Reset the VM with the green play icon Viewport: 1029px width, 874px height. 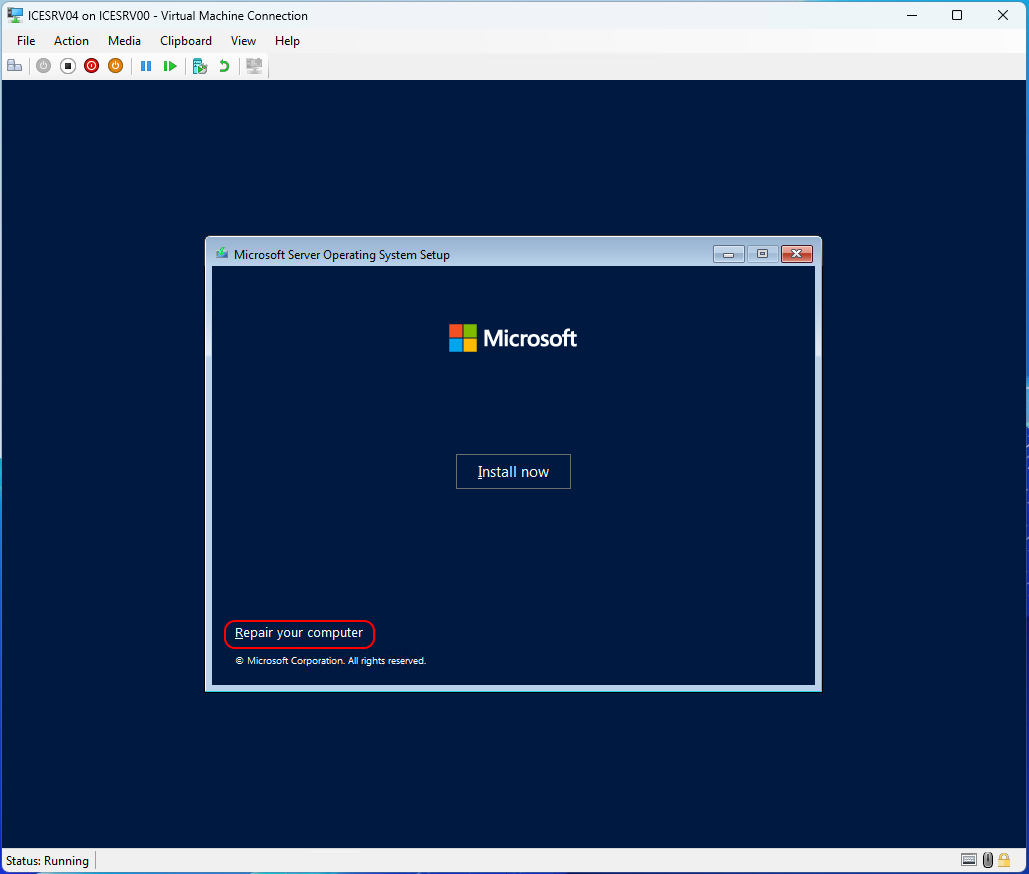pyautogui.click(x=170, y=66)
